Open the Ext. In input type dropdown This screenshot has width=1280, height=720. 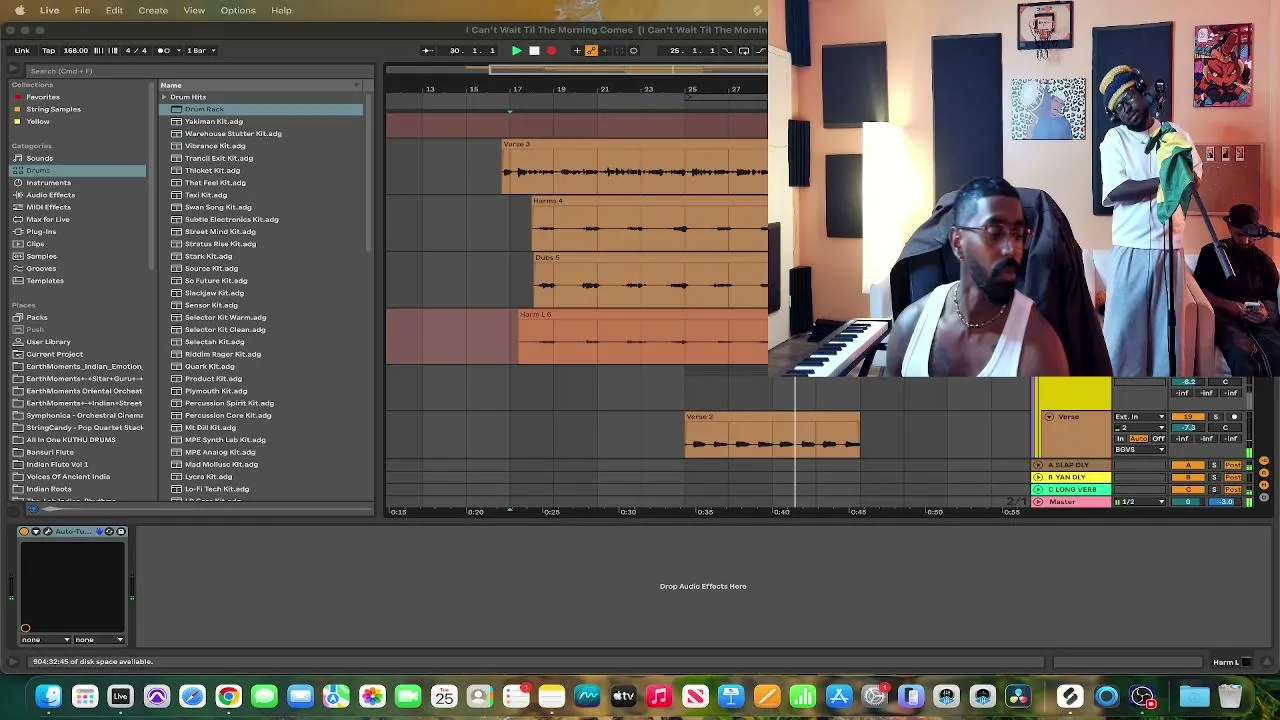point(1140,417)
